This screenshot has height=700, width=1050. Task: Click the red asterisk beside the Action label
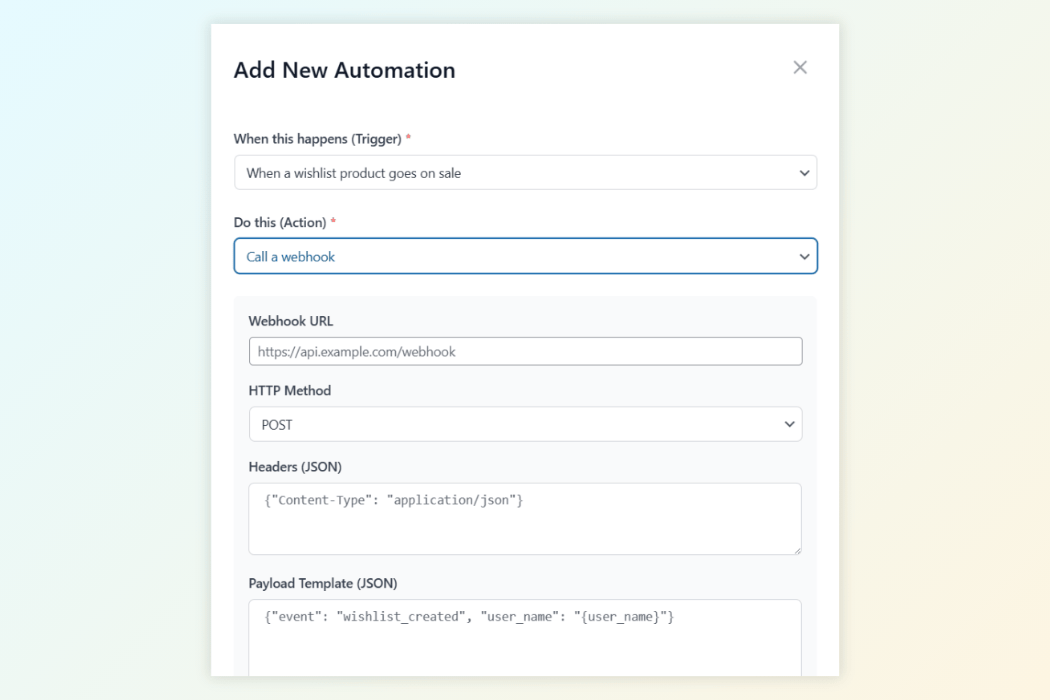(x=333, y=223)
